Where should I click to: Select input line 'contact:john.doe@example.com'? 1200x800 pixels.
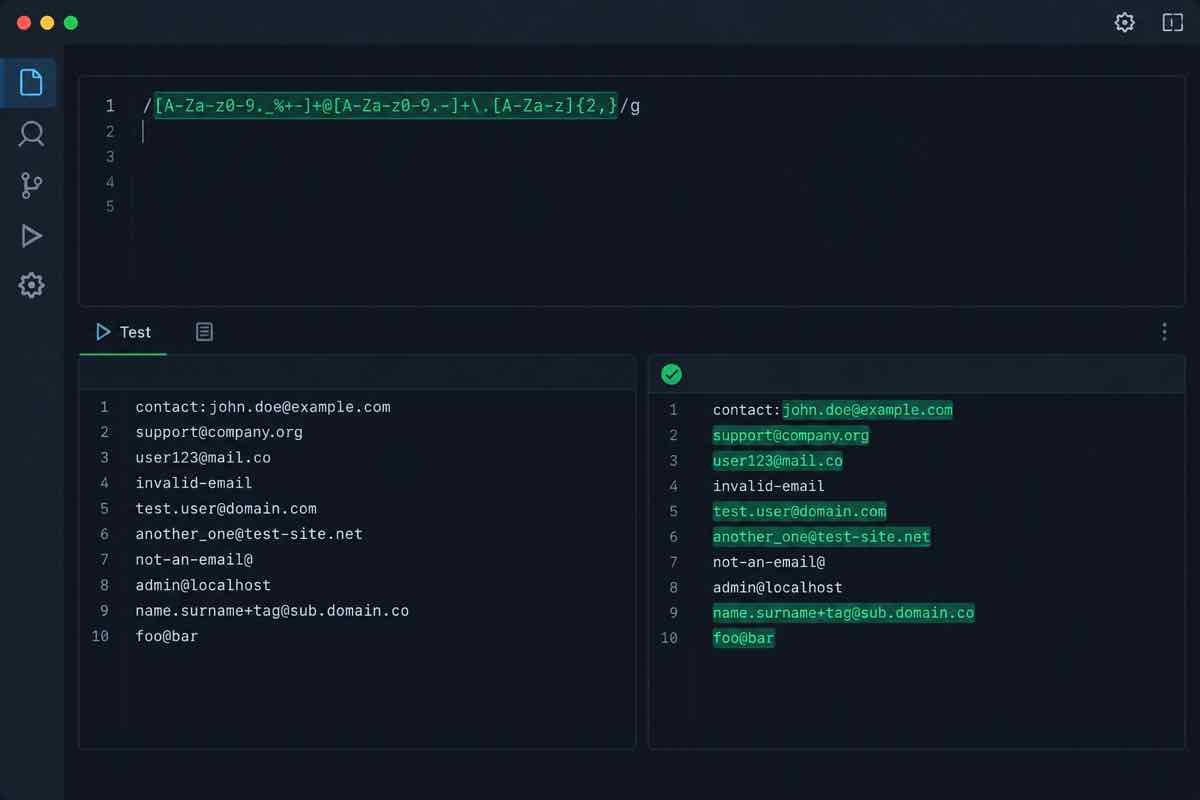point(263,407)
